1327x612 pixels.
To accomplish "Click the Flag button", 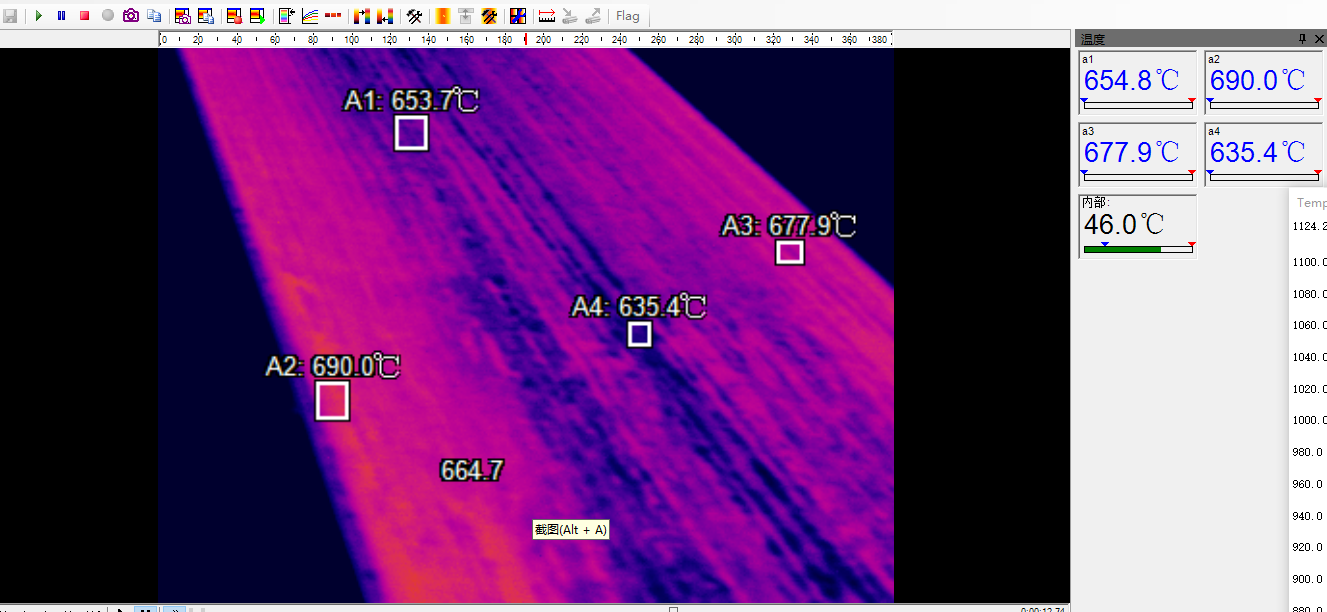I will tap(628, 16).
